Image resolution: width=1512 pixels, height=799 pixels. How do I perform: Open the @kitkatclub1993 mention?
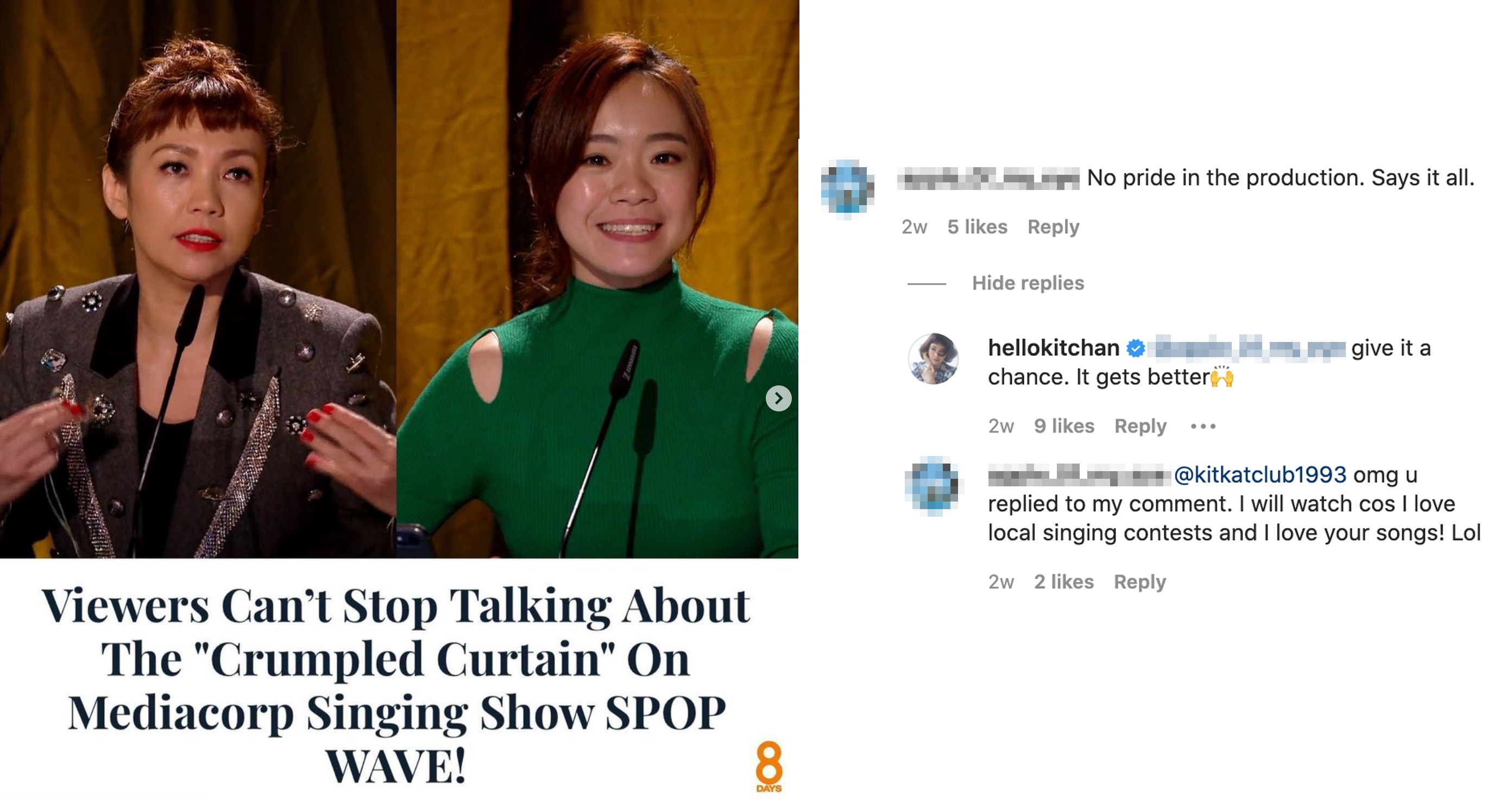(1259, 474)
